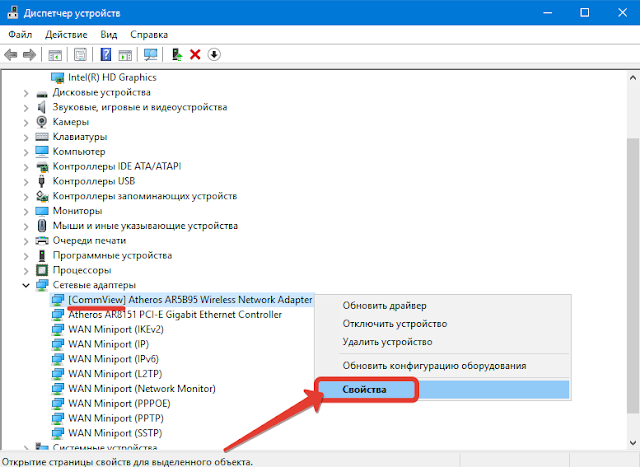Expand the Камеры node

point(26,123)
